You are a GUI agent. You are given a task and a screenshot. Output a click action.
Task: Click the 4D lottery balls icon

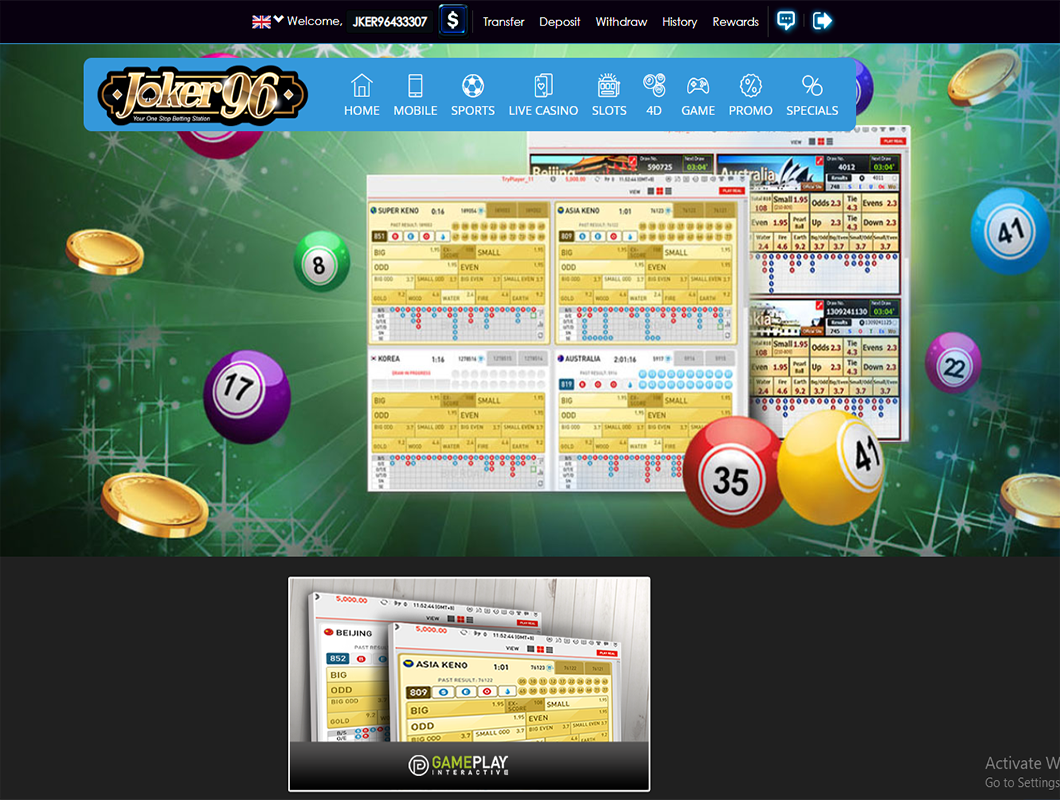point(654,86)
